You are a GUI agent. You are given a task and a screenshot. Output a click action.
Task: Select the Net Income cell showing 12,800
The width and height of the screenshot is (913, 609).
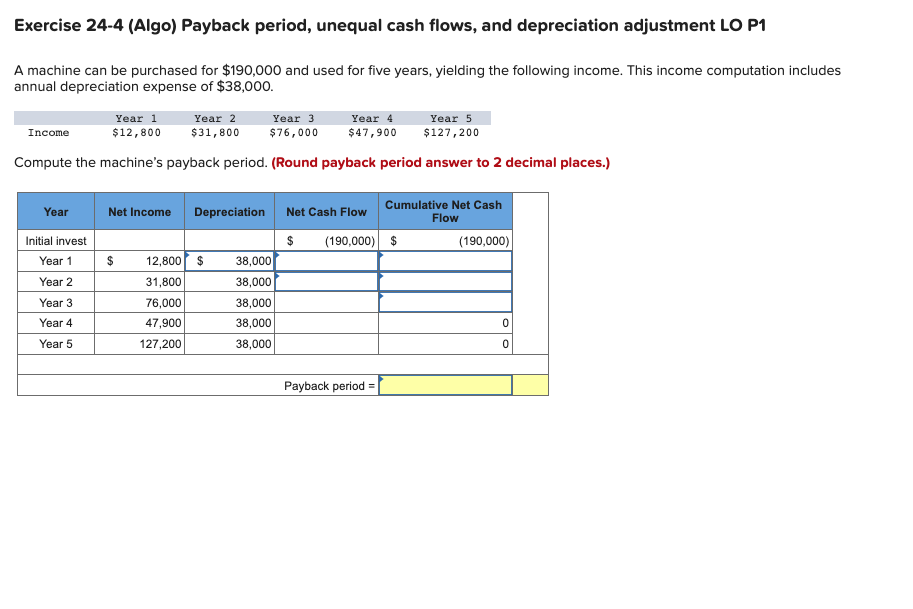[140, 260]
